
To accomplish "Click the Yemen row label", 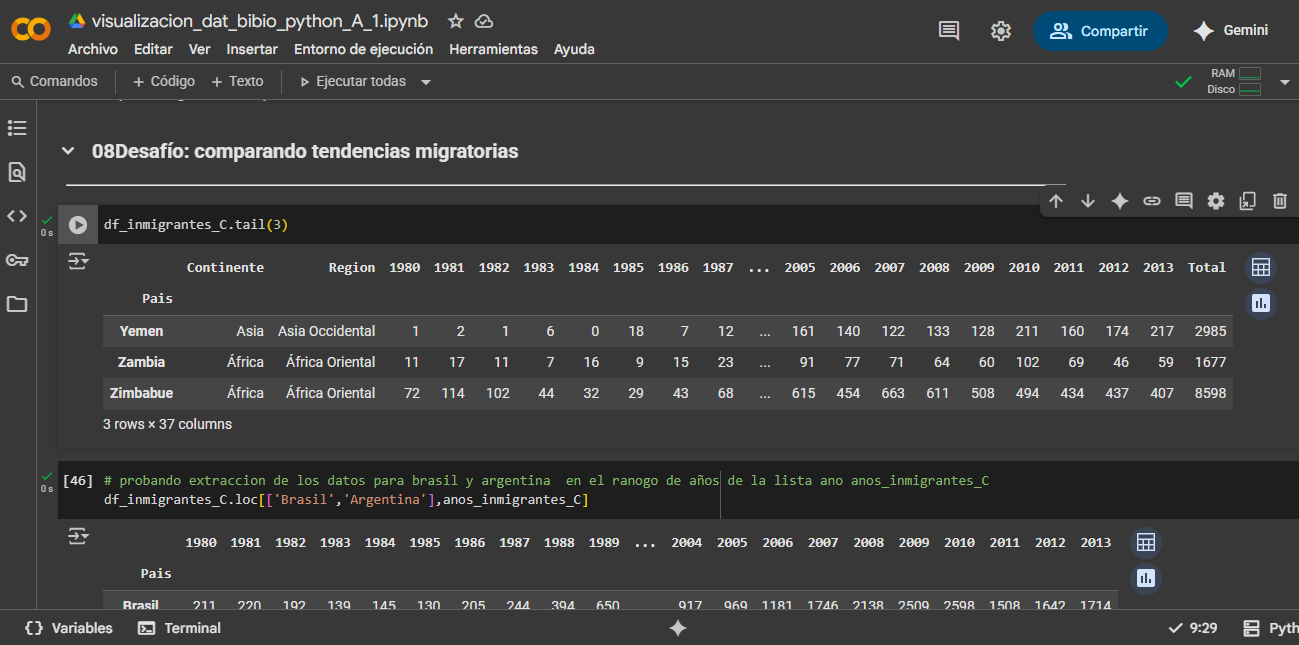I will tap(141, 331).
